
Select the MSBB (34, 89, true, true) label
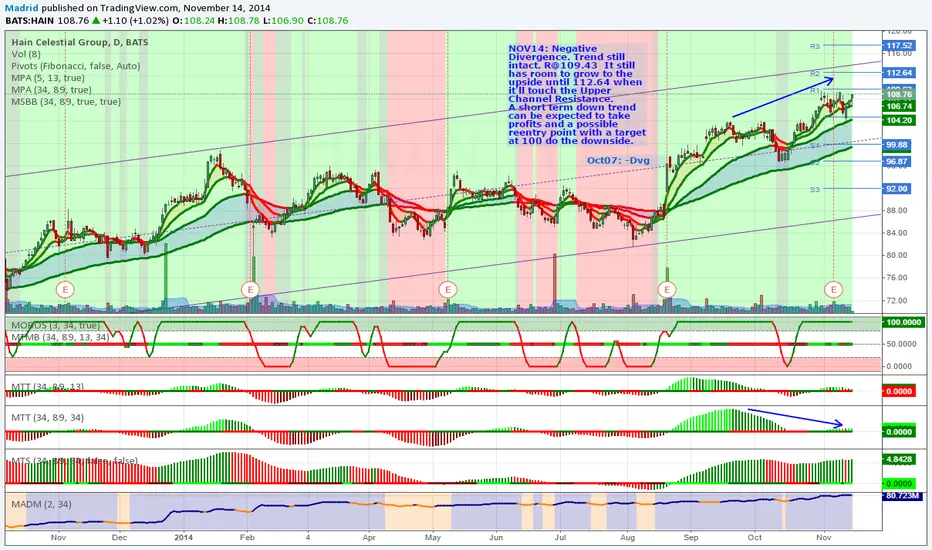click(x=65, y=102)
